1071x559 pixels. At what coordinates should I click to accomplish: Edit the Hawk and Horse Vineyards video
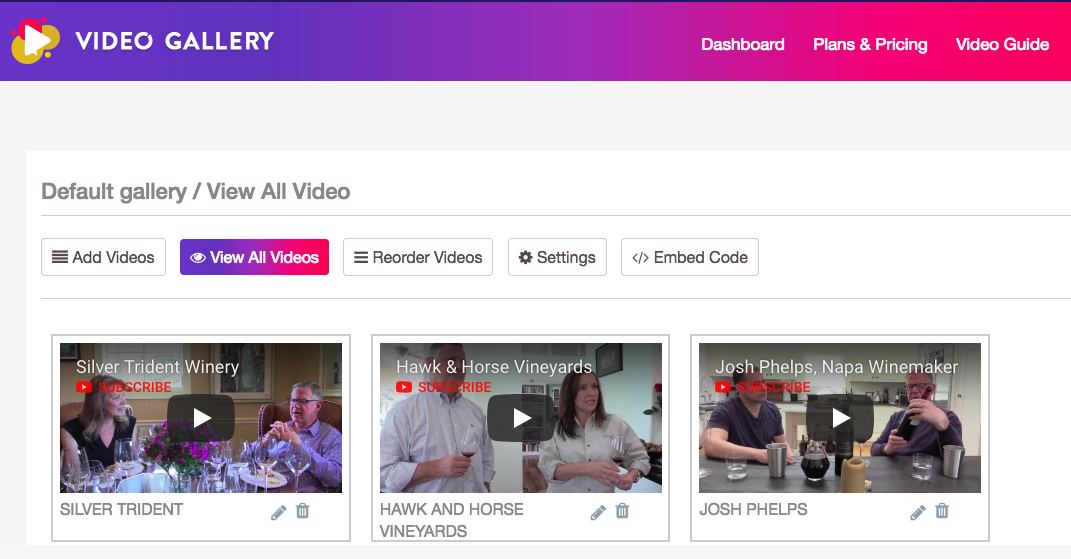(598, 512)
